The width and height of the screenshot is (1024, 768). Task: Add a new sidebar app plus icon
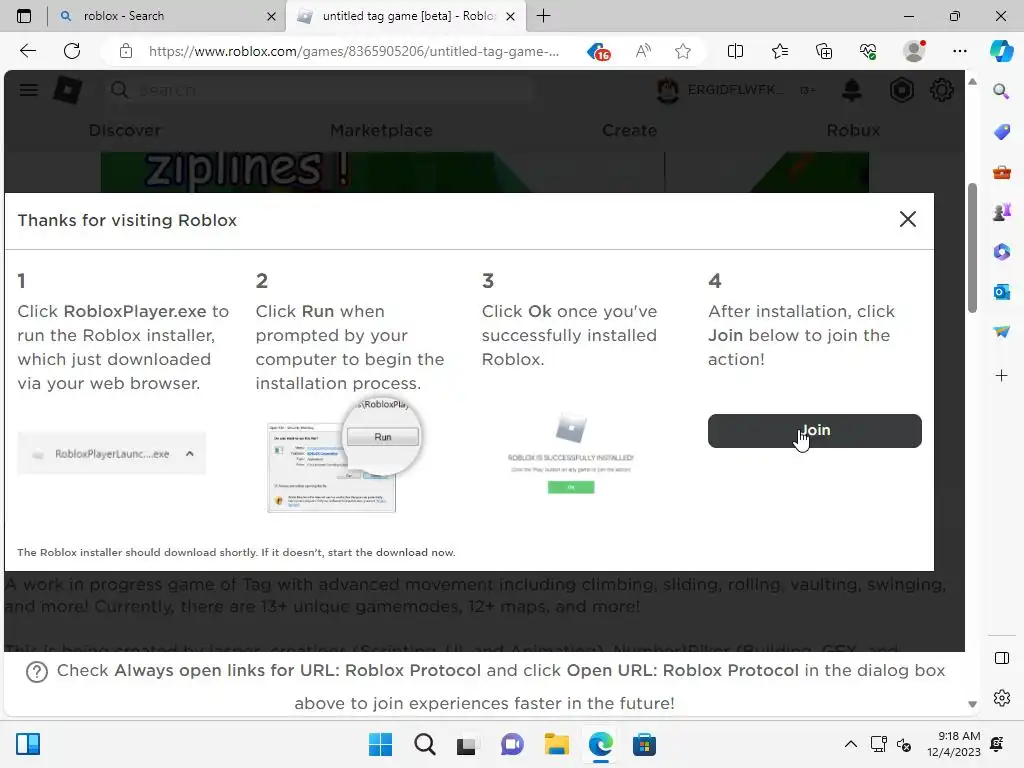(x=1001, y=376)
